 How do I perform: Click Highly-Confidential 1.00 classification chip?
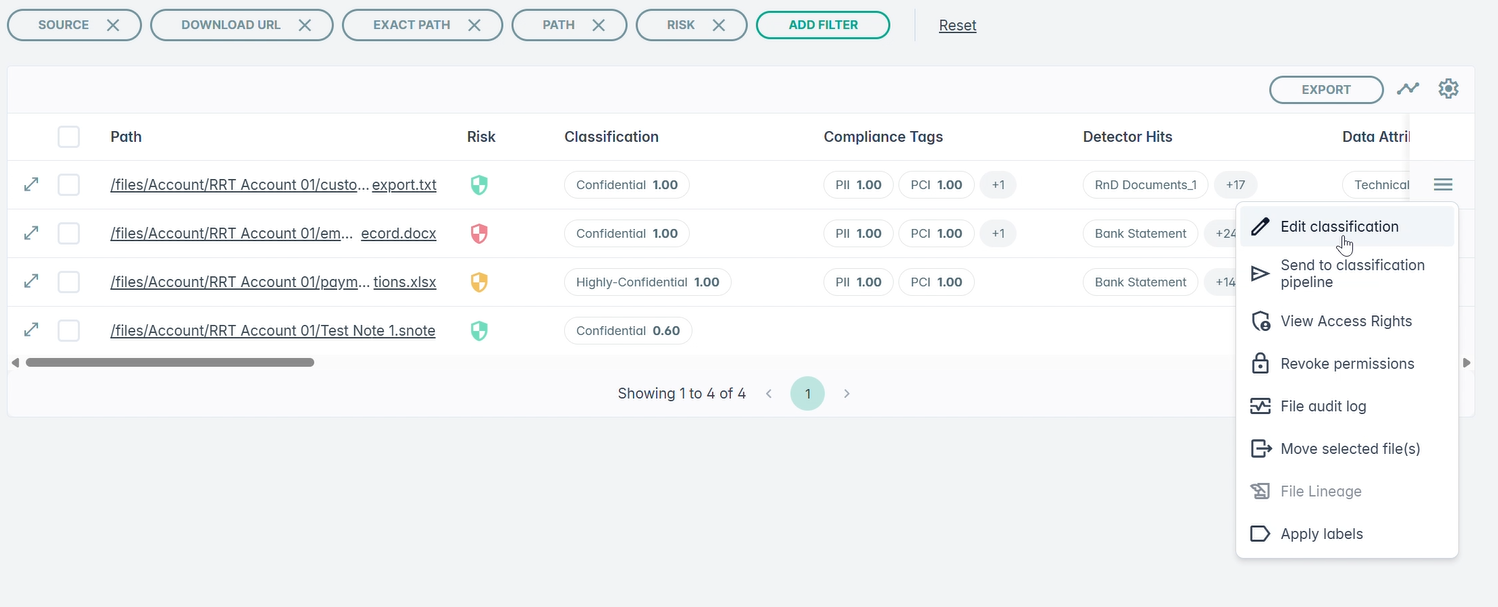[648, 282]
